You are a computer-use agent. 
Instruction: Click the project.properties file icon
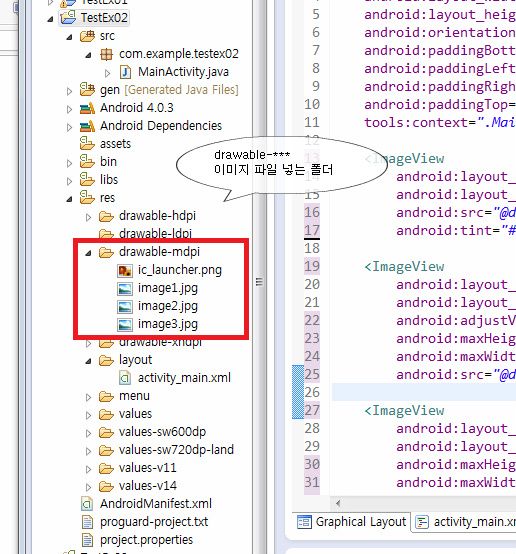point(87,540)
